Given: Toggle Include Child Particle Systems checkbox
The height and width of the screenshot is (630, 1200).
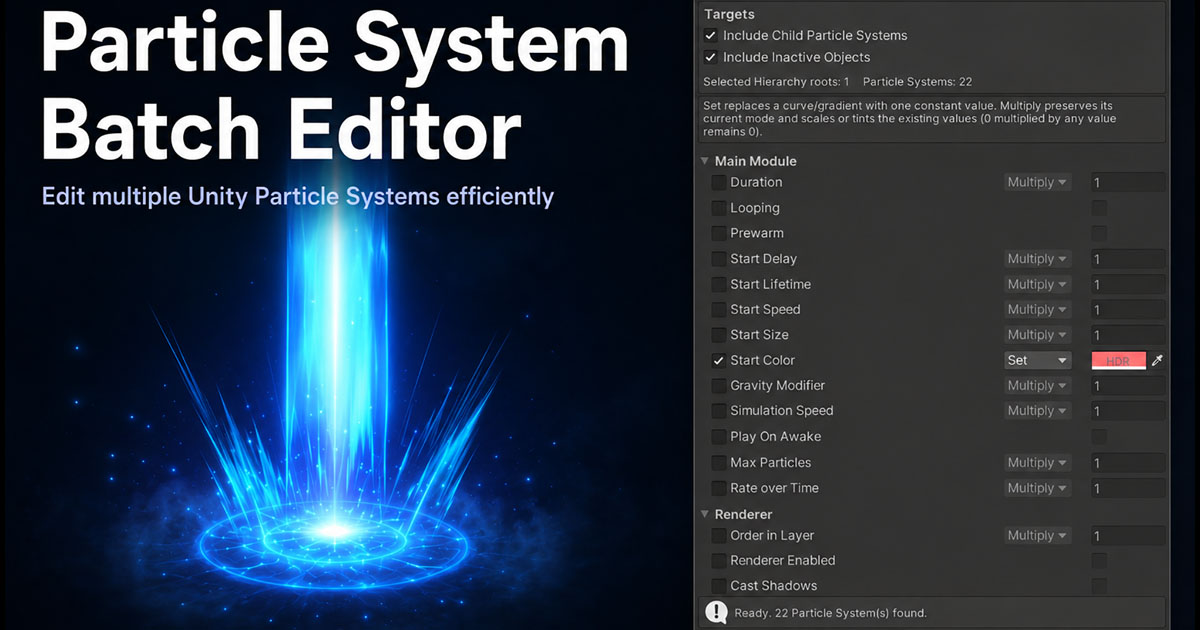Looking at the screenshot, I should click(x=711, y=35).
